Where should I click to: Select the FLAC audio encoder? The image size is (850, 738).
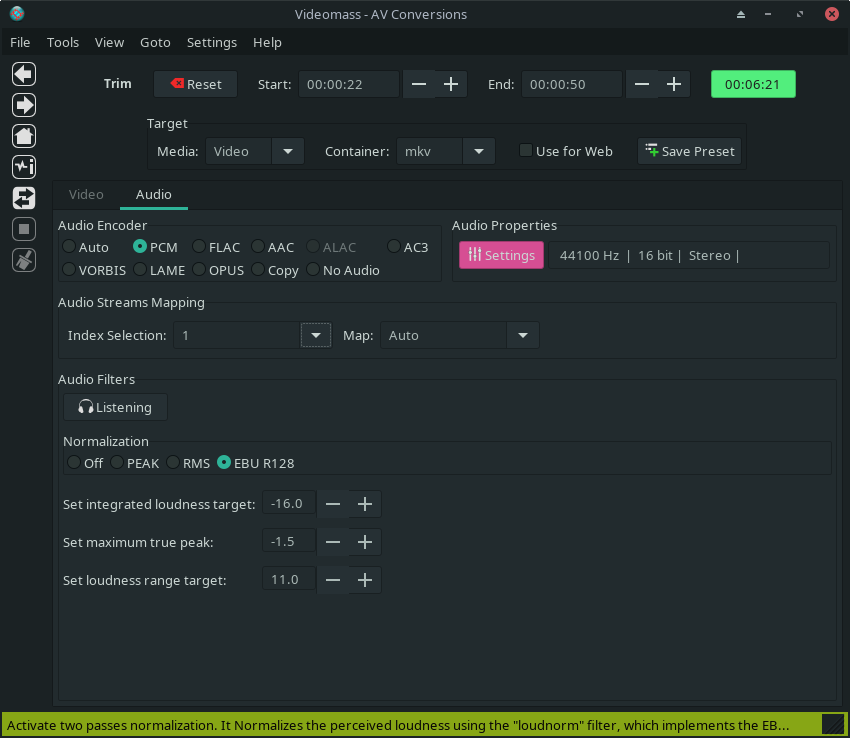tap(216, 247)
